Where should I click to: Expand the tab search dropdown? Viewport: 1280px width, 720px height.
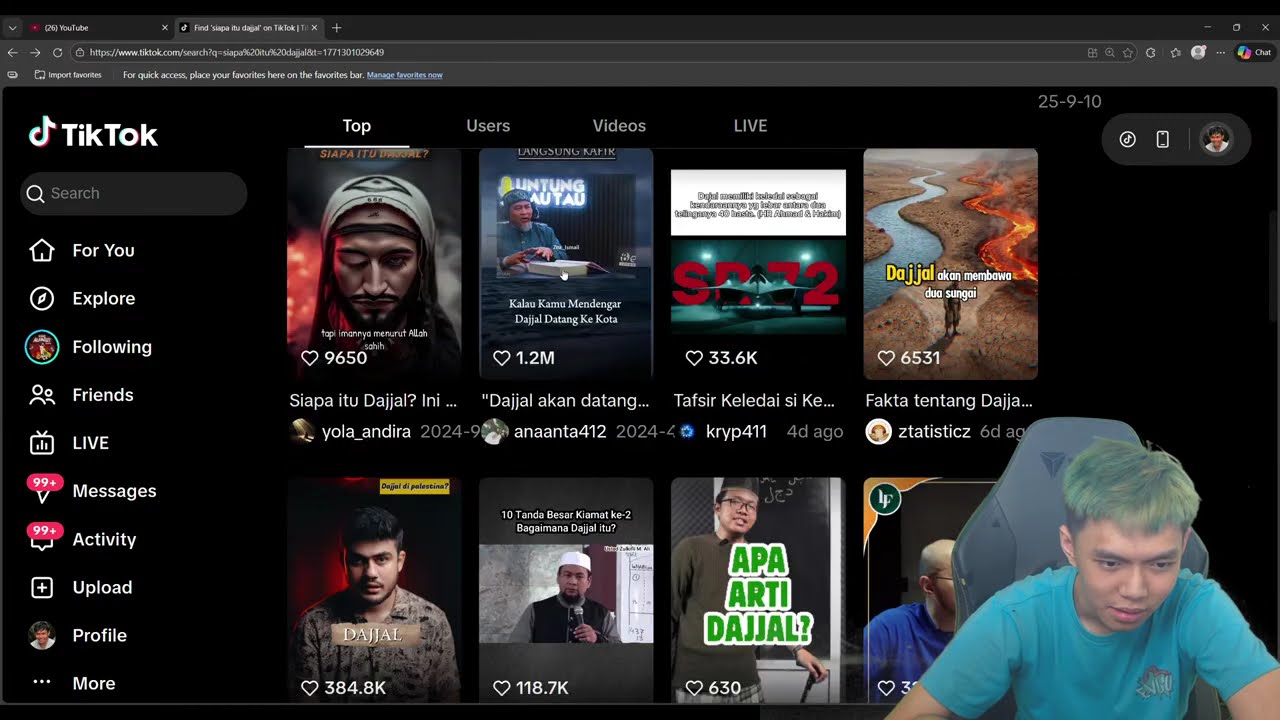[x=12, y=28]
